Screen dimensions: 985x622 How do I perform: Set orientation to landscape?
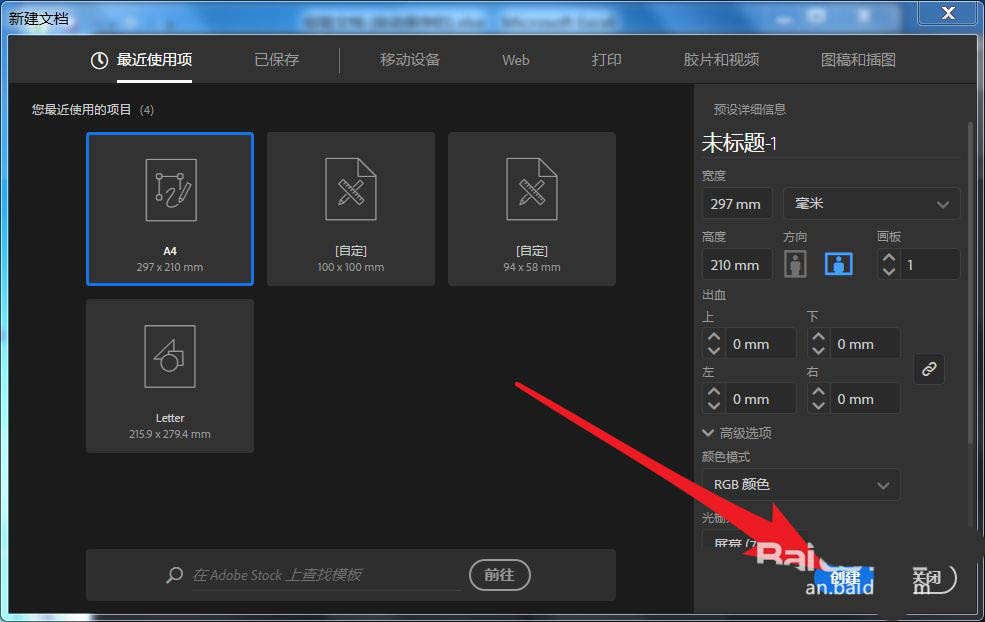click(x=838, y=265)
